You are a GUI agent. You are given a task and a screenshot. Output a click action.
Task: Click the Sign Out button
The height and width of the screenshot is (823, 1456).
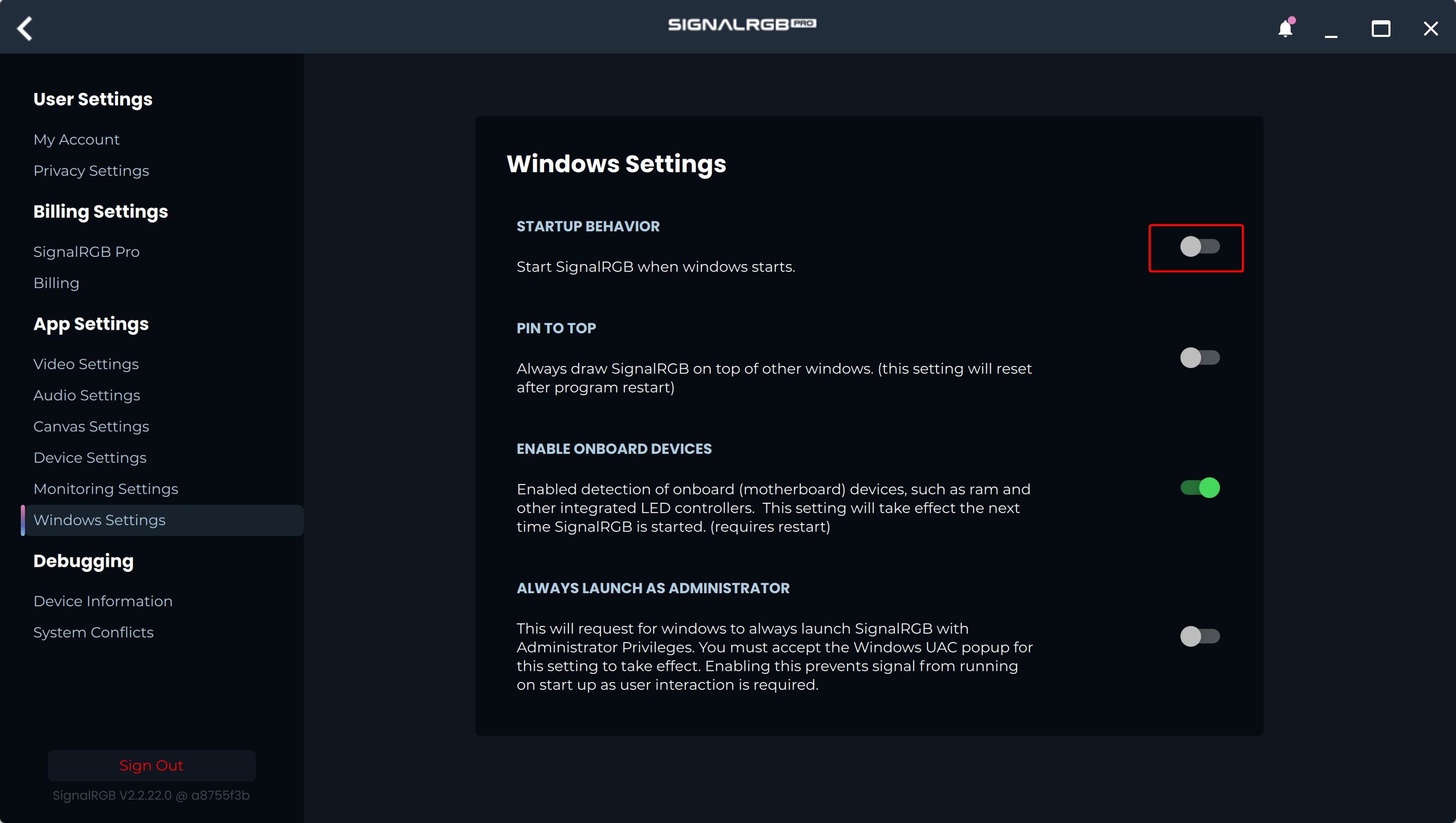tap(151, 765)
